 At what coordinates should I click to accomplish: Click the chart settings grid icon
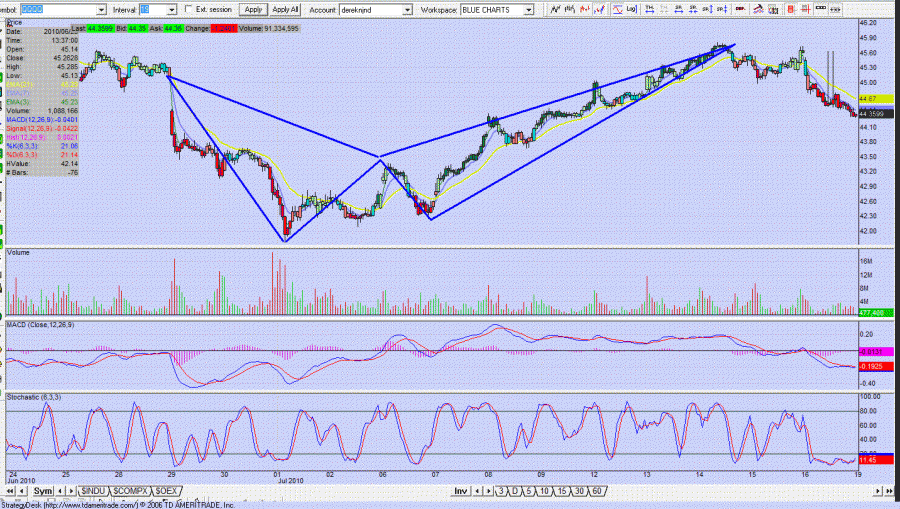click(x=773, y=9)
